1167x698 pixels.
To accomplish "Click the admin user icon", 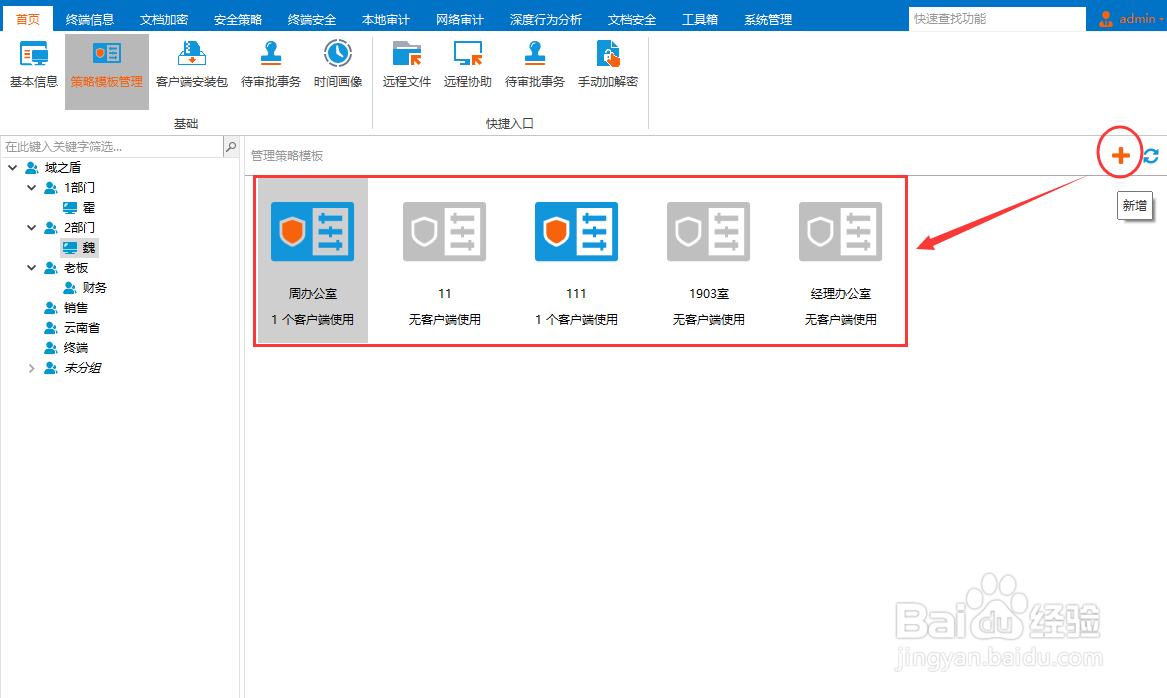I will (x=1105, y=19).
